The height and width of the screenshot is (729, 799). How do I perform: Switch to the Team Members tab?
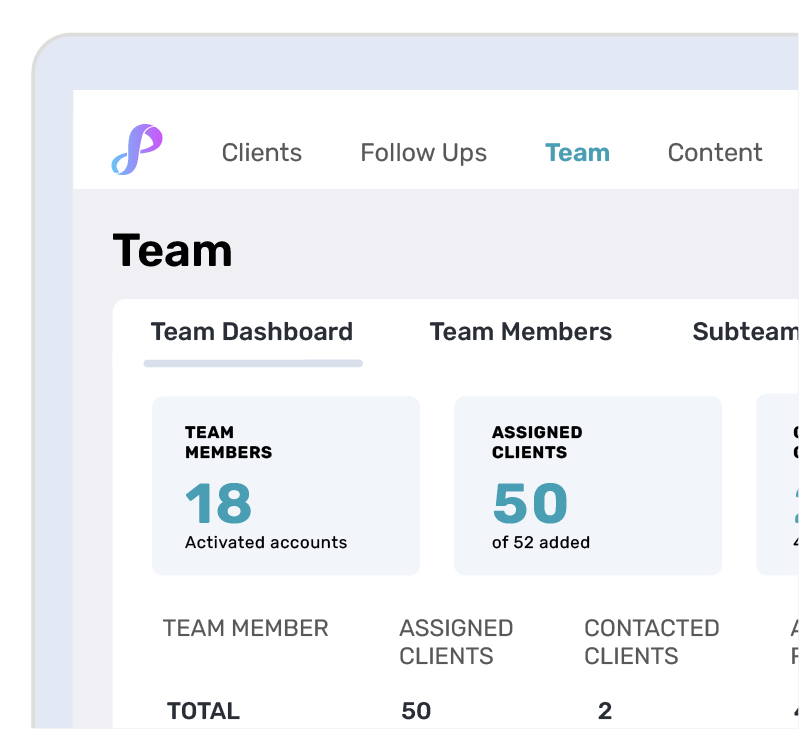coord(520,332)
